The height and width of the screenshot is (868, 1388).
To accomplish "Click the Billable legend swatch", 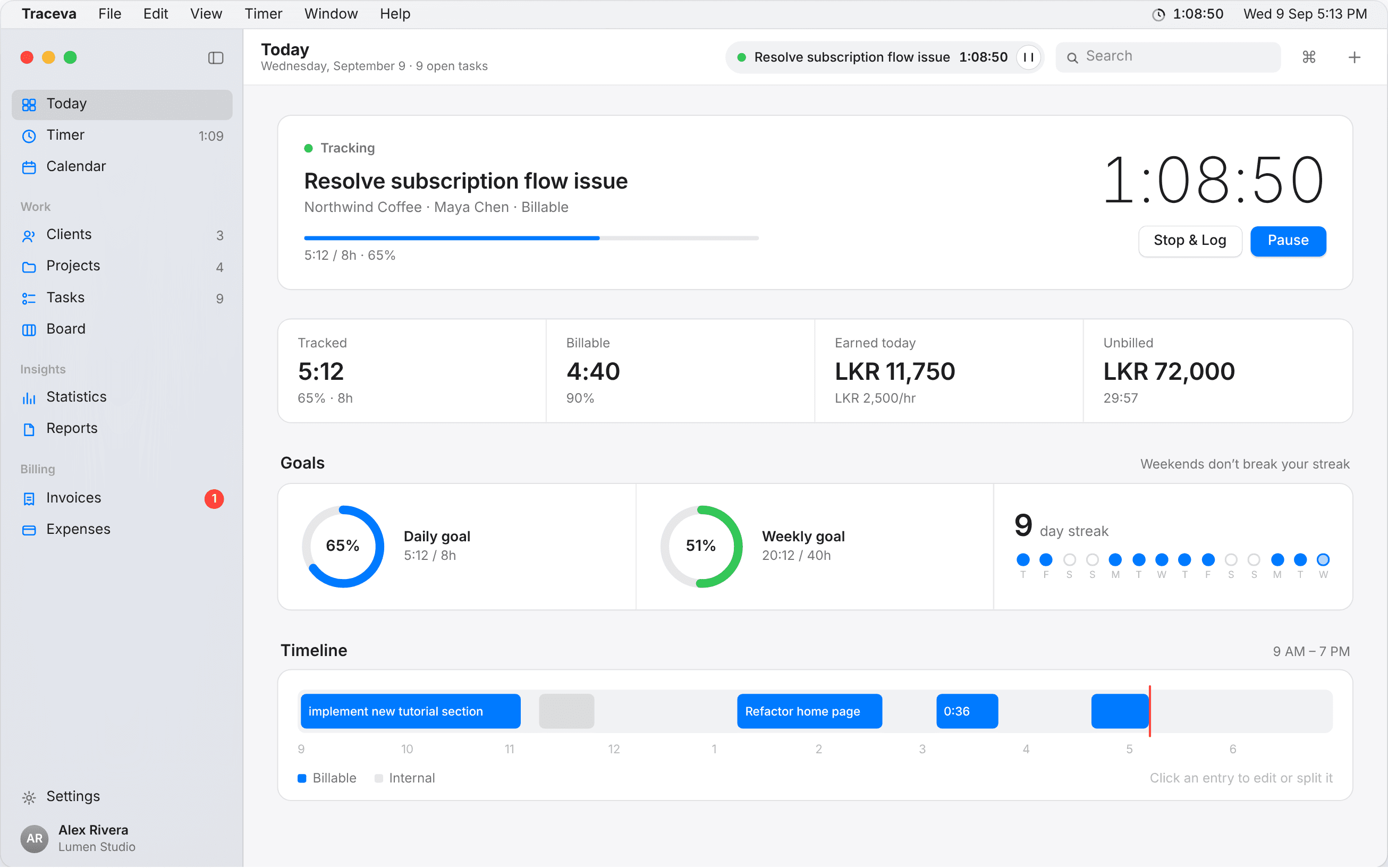I will 302,778.
